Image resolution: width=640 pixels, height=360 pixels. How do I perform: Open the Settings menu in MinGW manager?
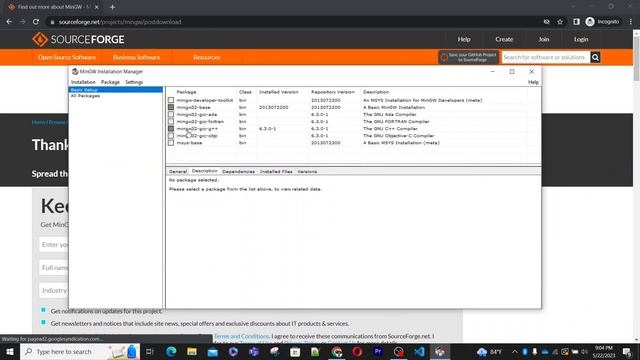click(x=134, y=82)
